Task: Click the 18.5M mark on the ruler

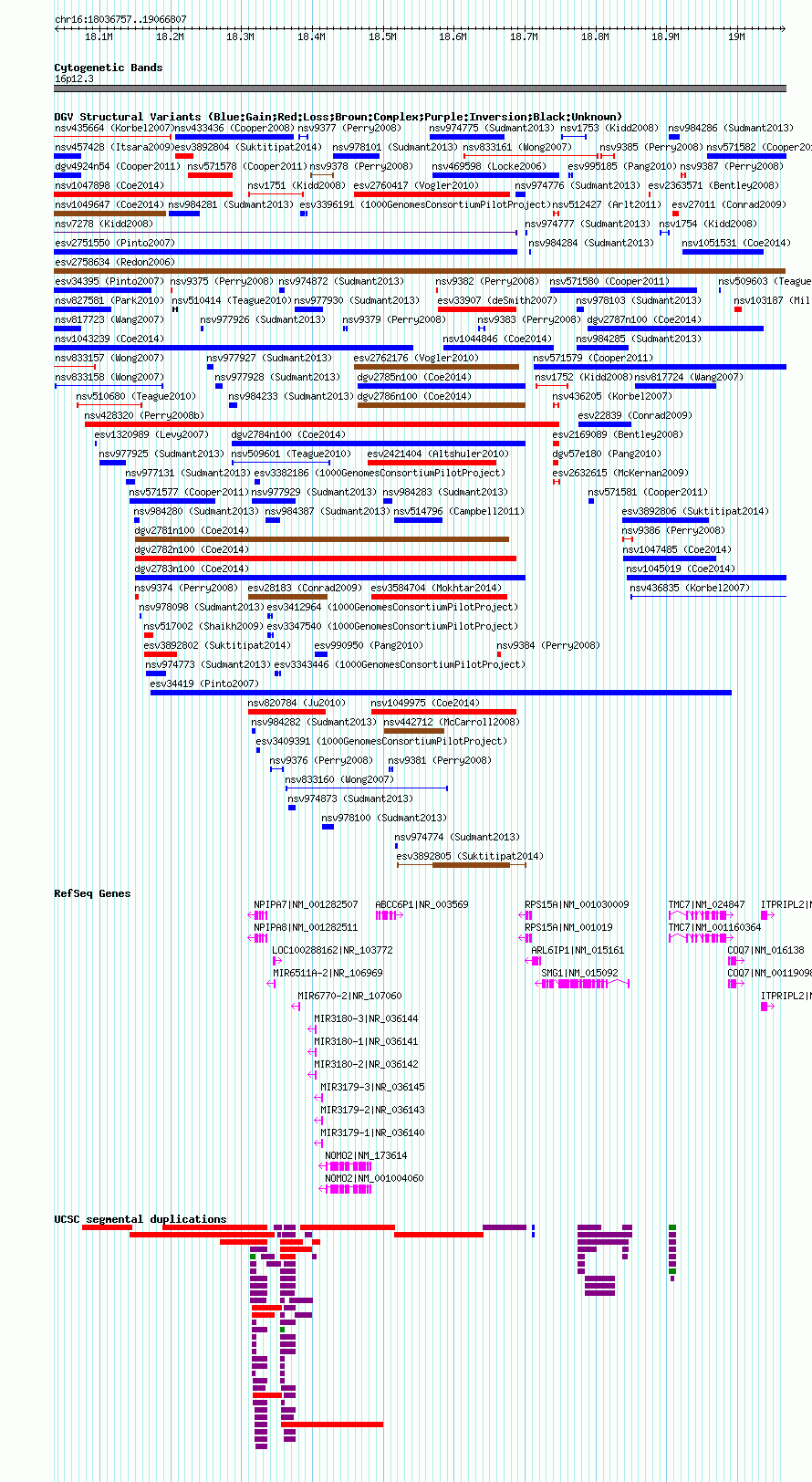Action: tap(382, 37)
